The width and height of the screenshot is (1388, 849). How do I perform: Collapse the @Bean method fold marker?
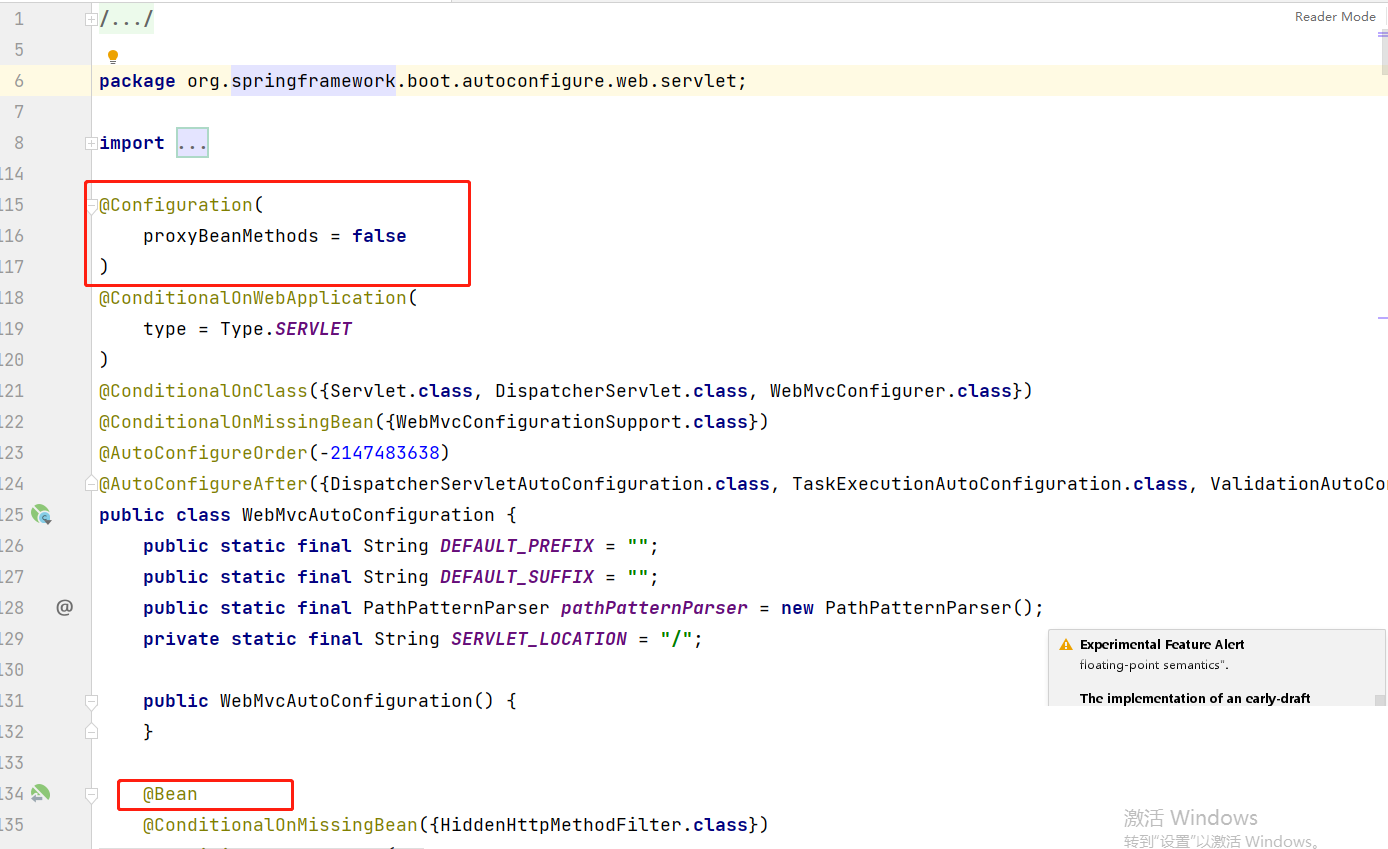[x=91, y=794]
